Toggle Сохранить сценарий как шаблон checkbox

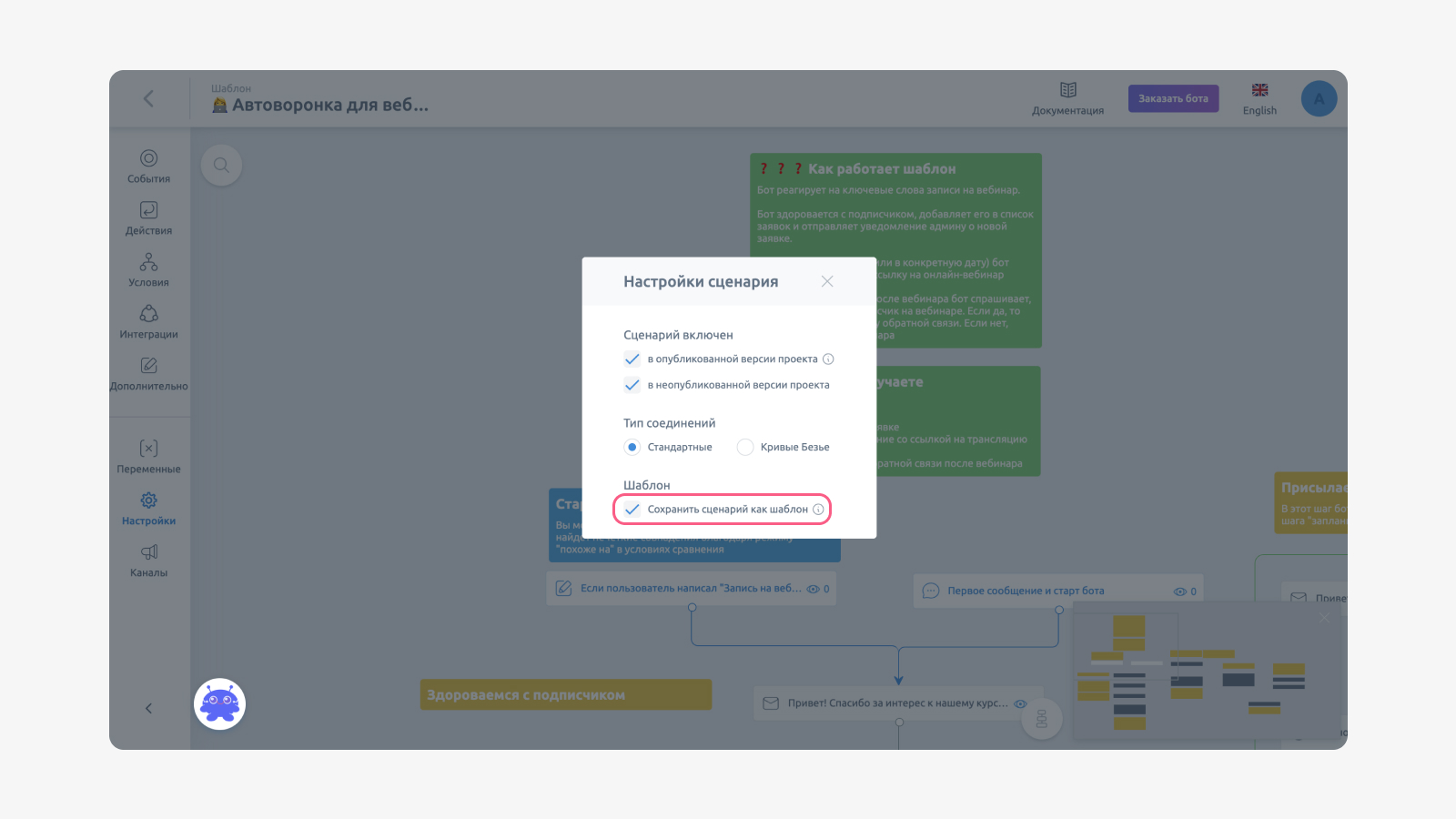click(632, 510)
